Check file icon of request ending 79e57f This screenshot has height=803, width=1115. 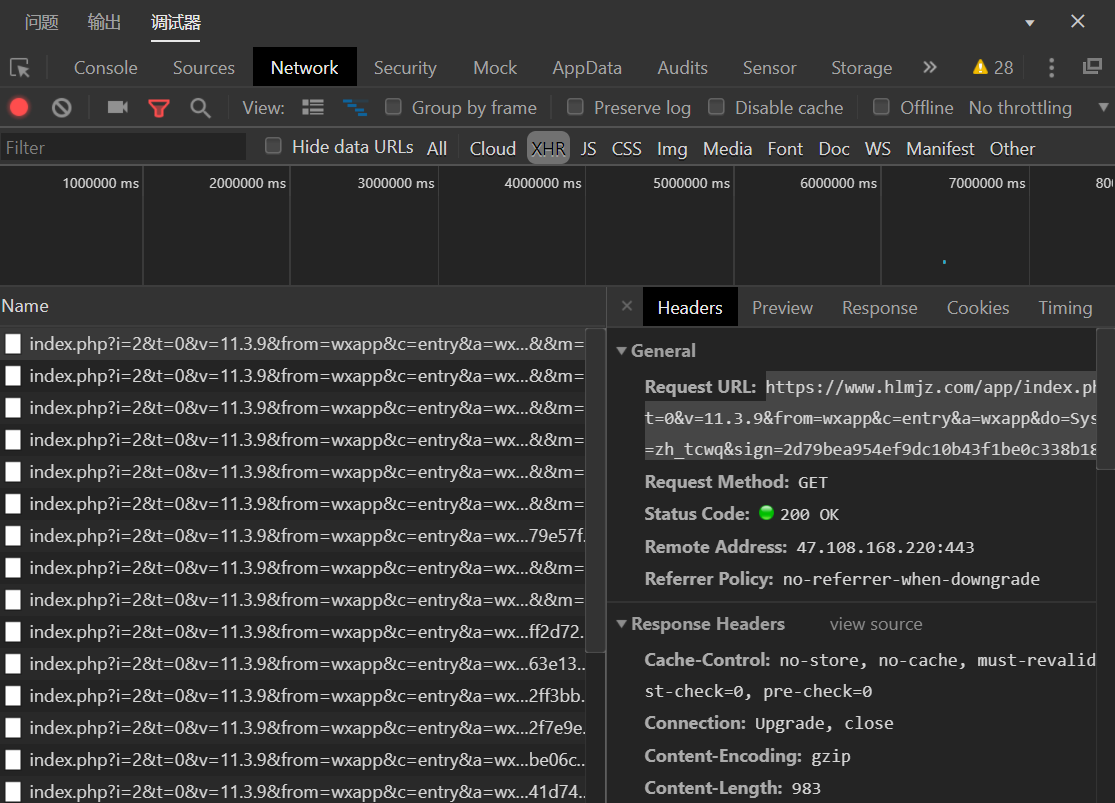point(13,536)
